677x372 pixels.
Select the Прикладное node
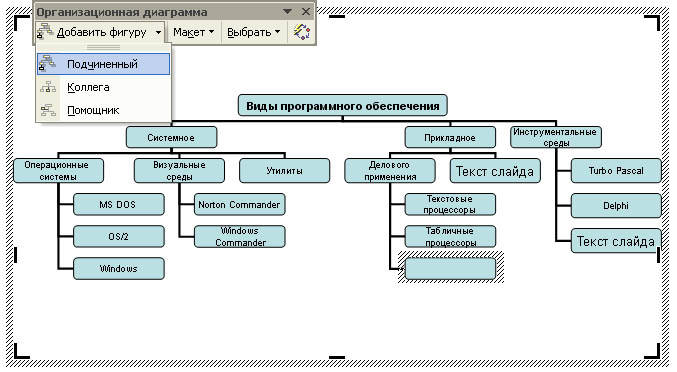click(x=450, y=138)
